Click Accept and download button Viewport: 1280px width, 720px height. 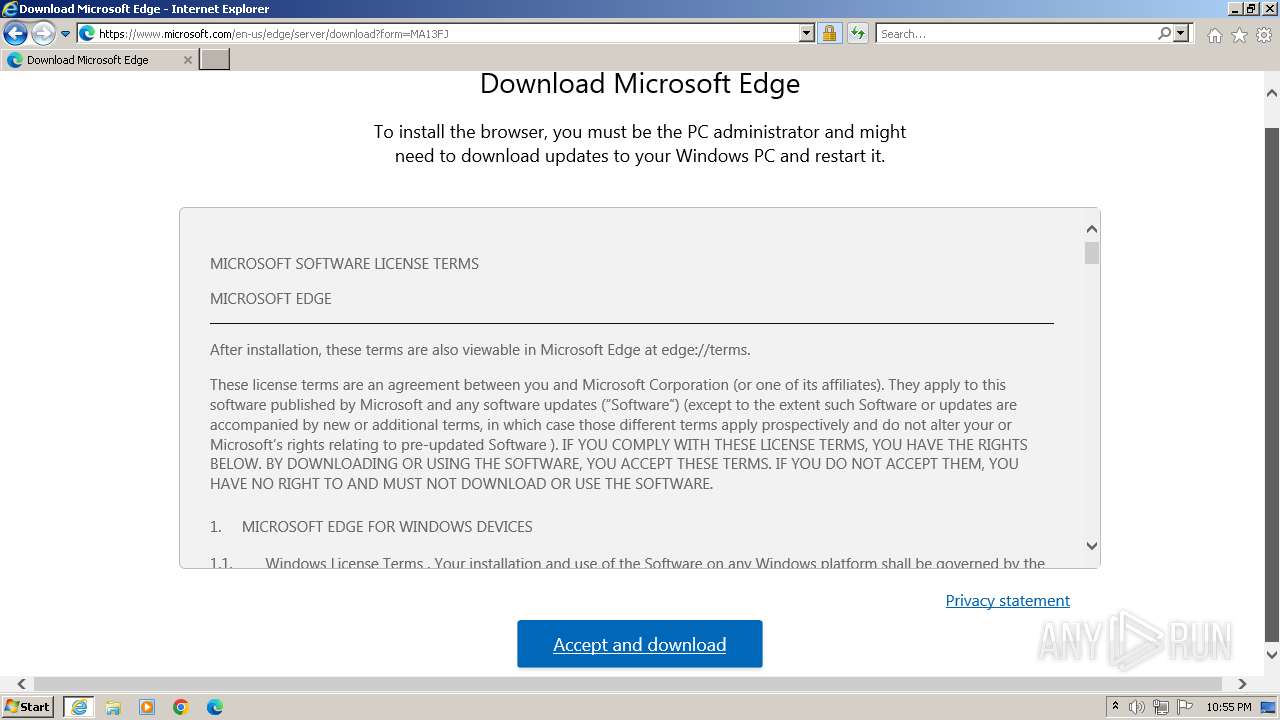pyautogui.click(x=640, y=644)
